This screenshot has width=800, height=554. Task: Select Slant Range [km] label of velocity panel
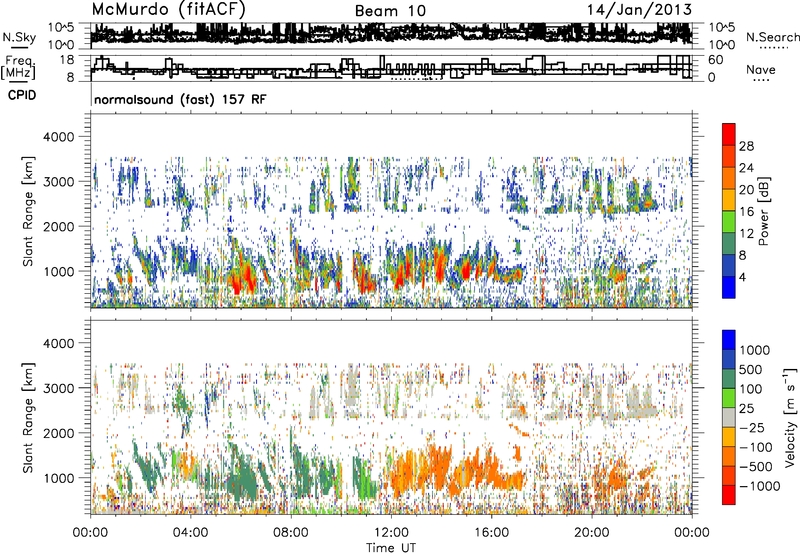(x=28, y=418)
